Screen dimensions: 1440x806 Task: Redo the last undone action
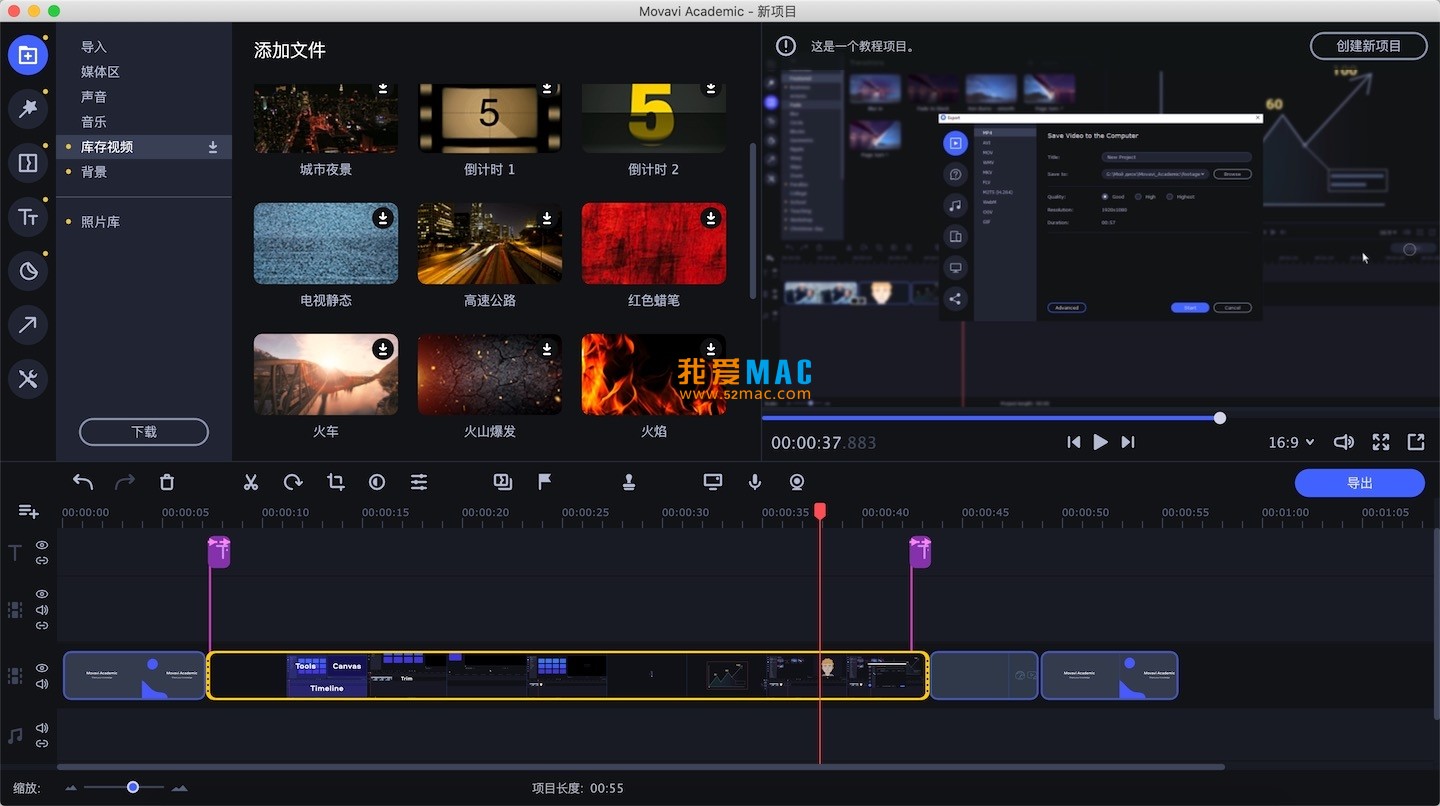(125, 482)
